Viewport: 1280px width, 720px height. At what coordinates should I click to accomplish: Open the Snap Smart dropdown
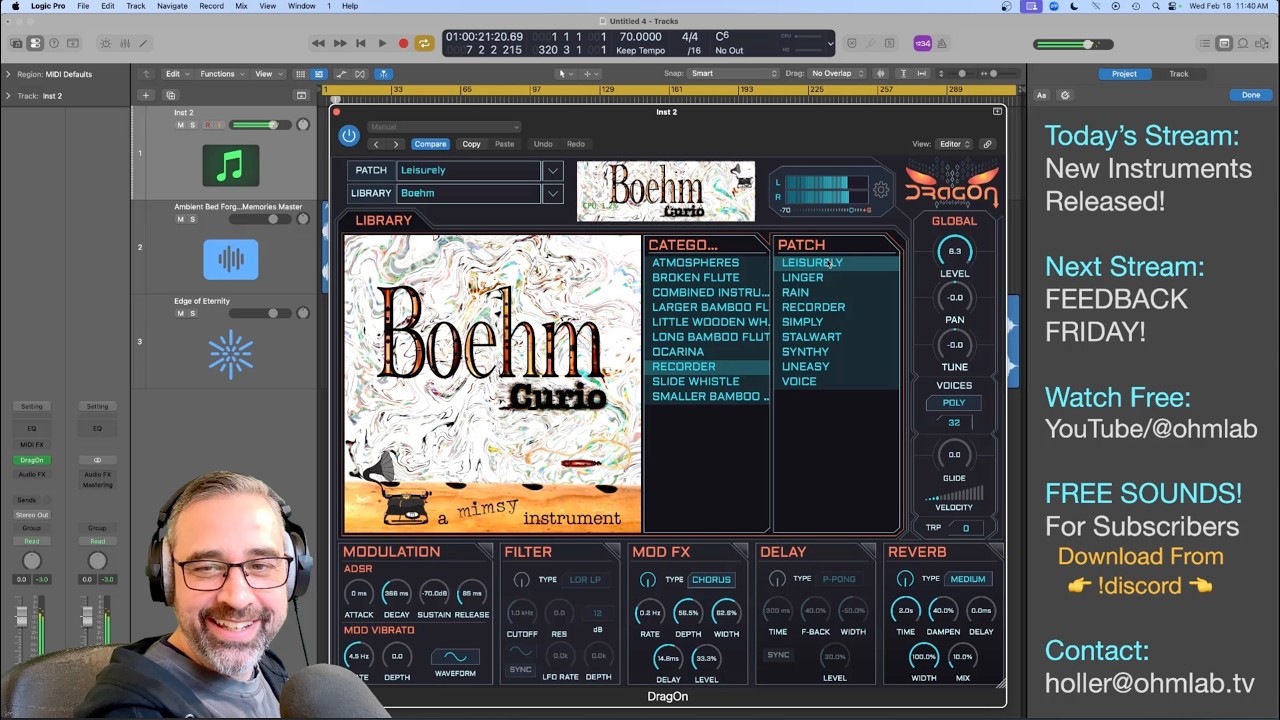(733, 74)
